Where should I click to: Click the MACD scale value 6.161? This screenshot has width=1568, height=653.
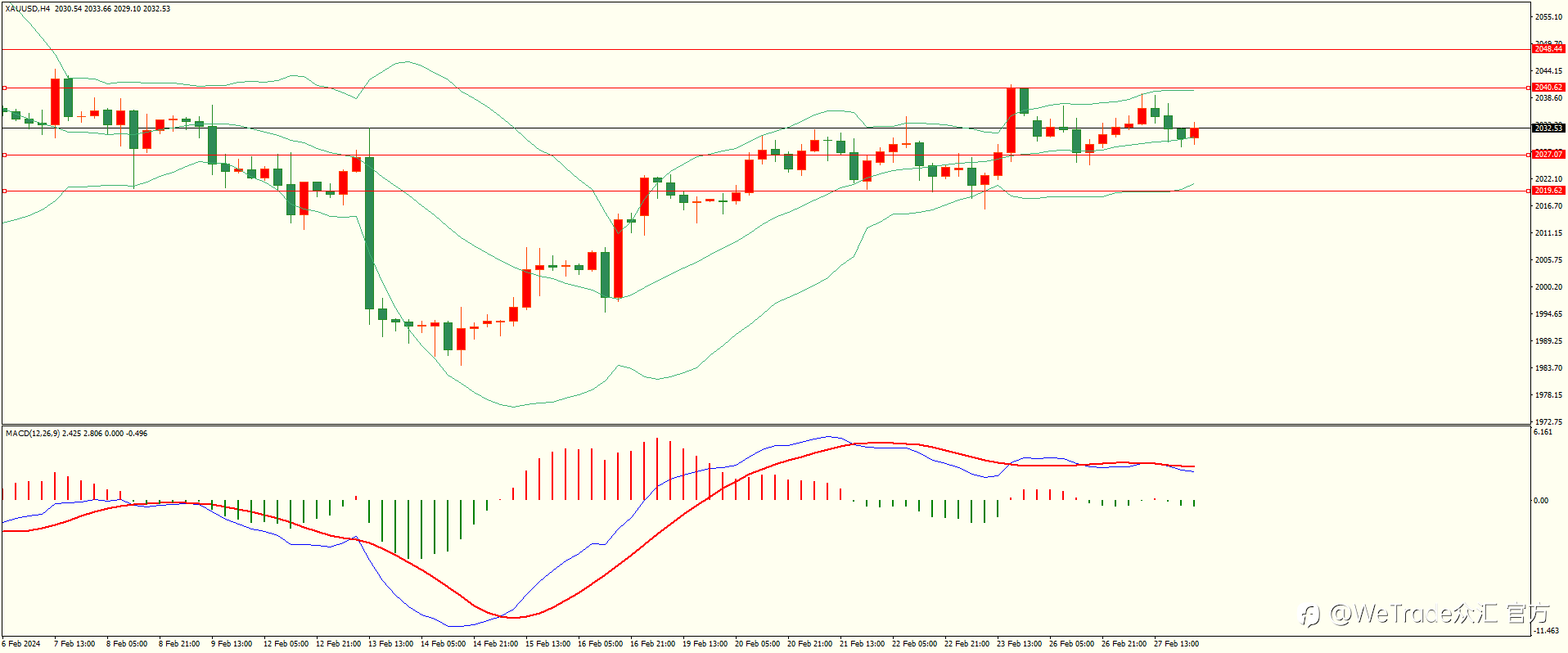1543,432
